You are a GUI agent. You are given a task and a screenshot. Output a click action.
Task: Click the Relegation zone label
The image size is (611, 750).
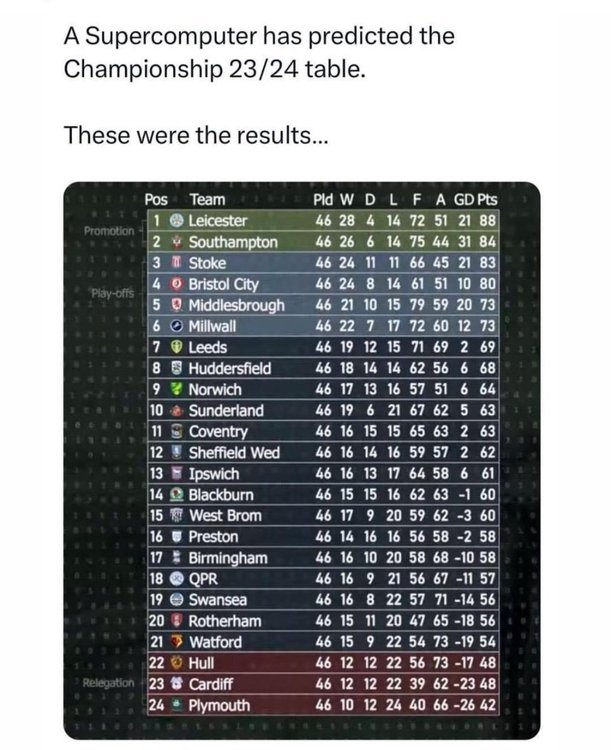click(x=109, y=683)
